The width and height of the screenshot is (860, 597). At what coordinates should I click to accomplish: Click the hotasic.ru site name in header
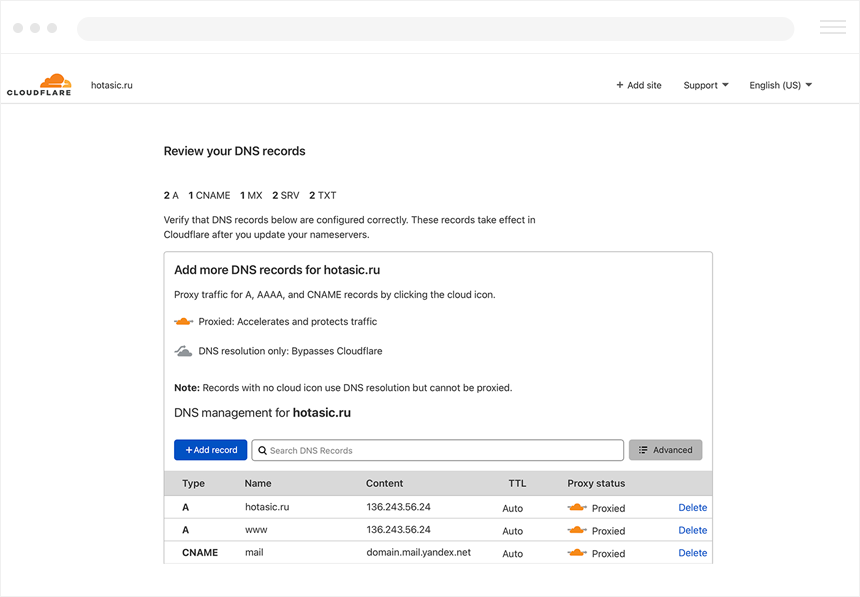(x=112, y=85)
